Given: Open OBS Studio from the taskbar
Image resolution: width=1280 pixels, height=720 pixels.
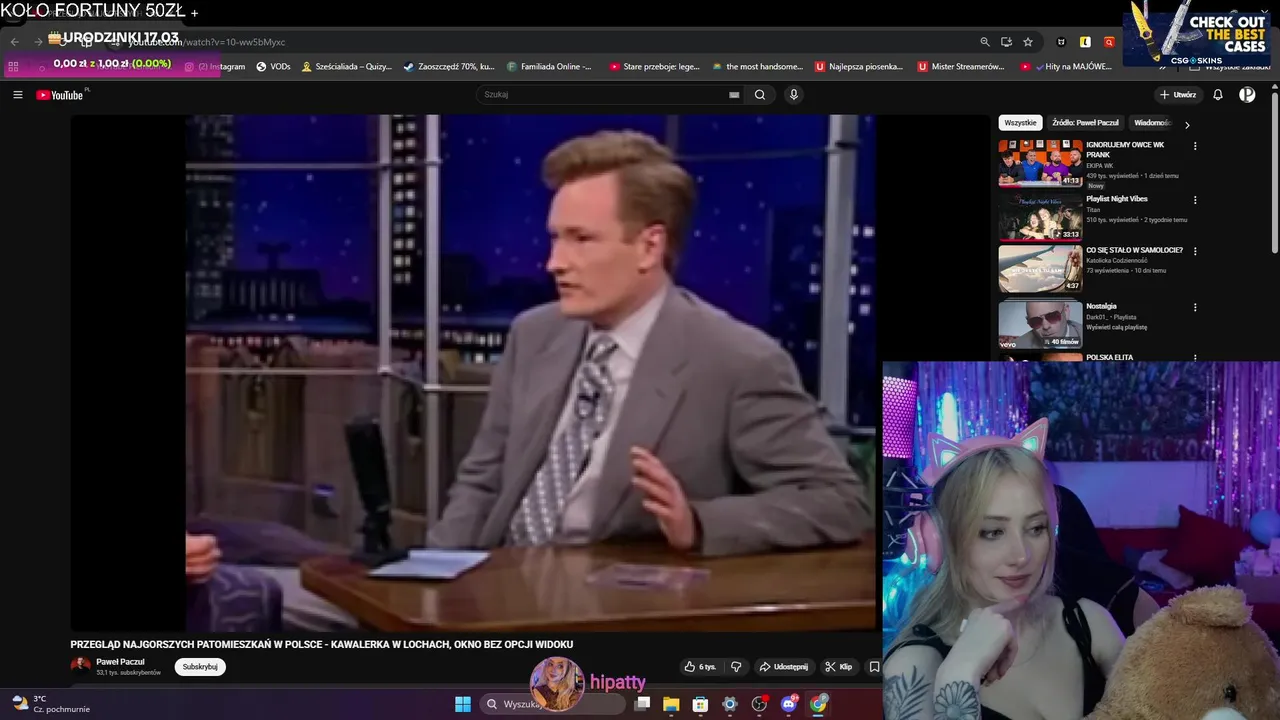Looking at the screenshot, I should [759, 704].
